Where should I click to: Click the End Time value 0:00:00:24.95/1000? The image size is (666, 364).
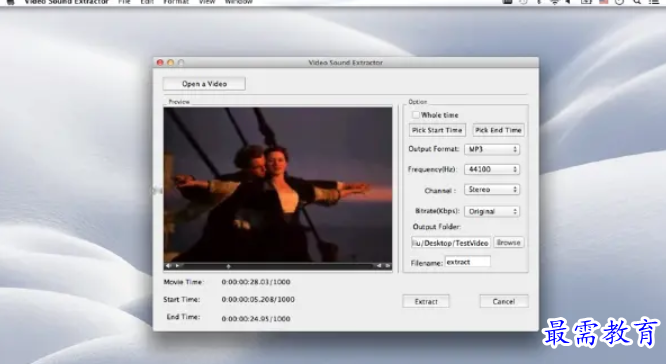point(256,319)
